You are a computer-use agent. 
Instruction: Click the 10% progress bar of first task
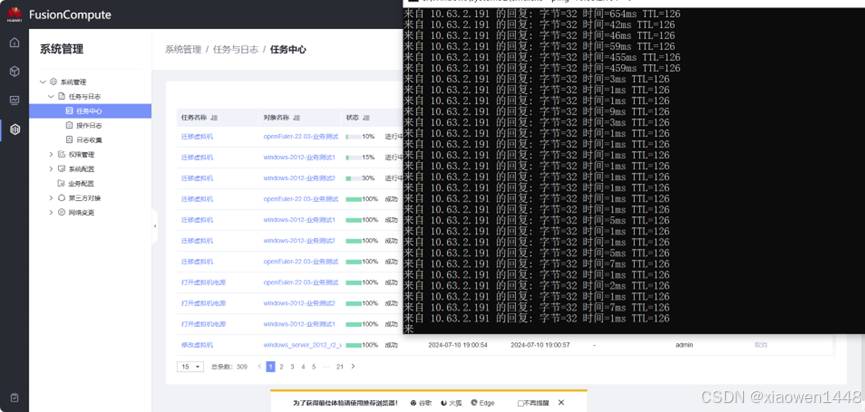(353, 136)
